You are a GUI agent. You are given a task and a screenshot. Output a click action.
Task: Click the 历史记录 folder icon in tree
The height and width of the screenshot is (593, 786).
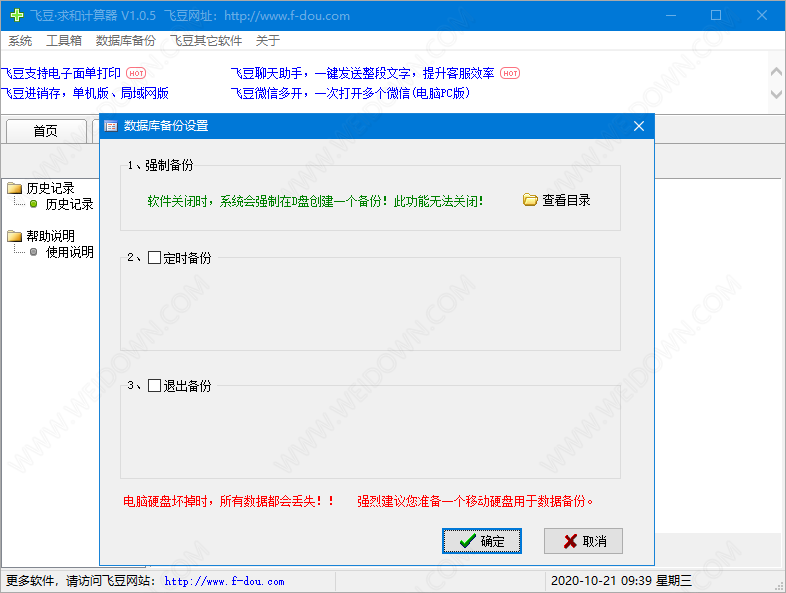pos(14,188)
